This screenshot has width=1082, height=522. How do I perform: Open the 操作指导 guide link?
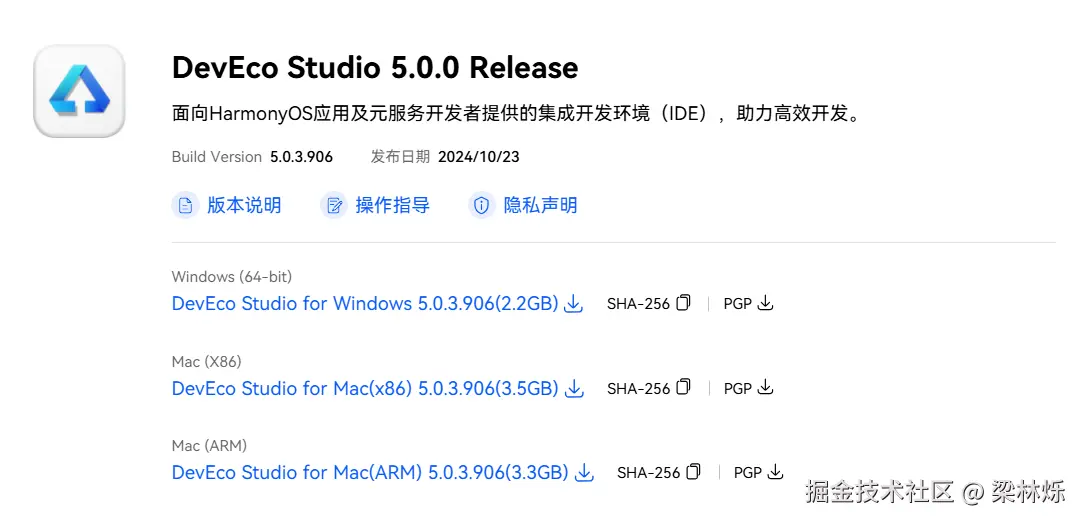pyautogui.click(x=392, y=206)
